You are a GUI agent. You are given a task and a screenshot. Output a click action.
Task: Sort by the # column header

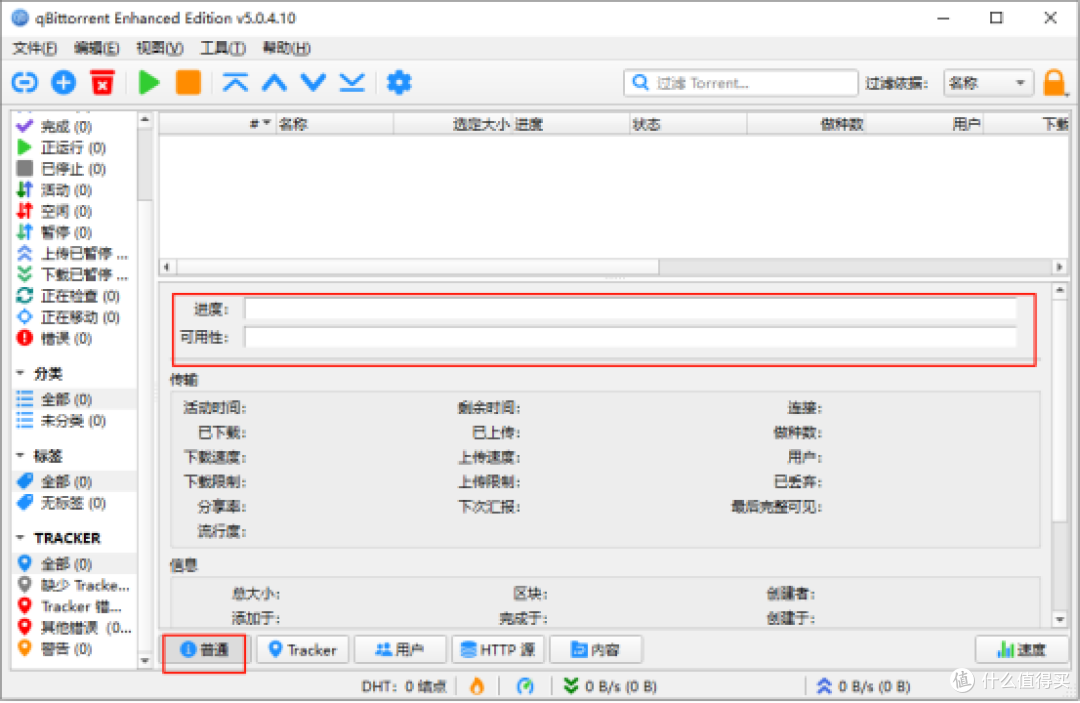(x=217, y=124)
